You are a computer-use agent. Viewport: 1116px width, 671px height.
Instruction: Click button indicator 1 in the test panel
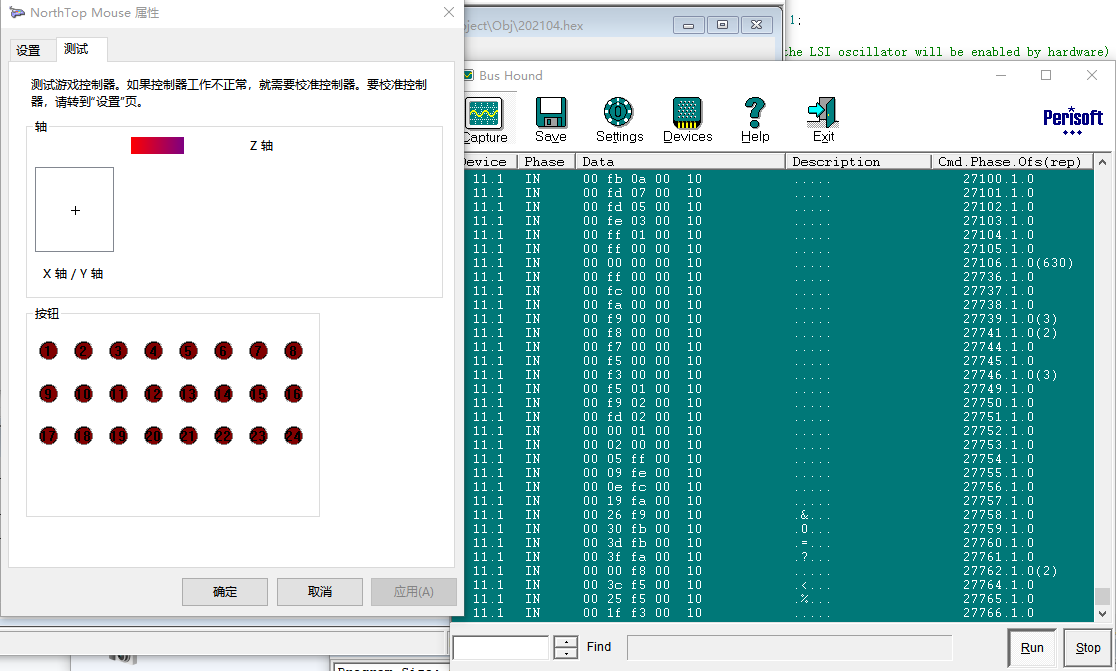tap(49, 351)
